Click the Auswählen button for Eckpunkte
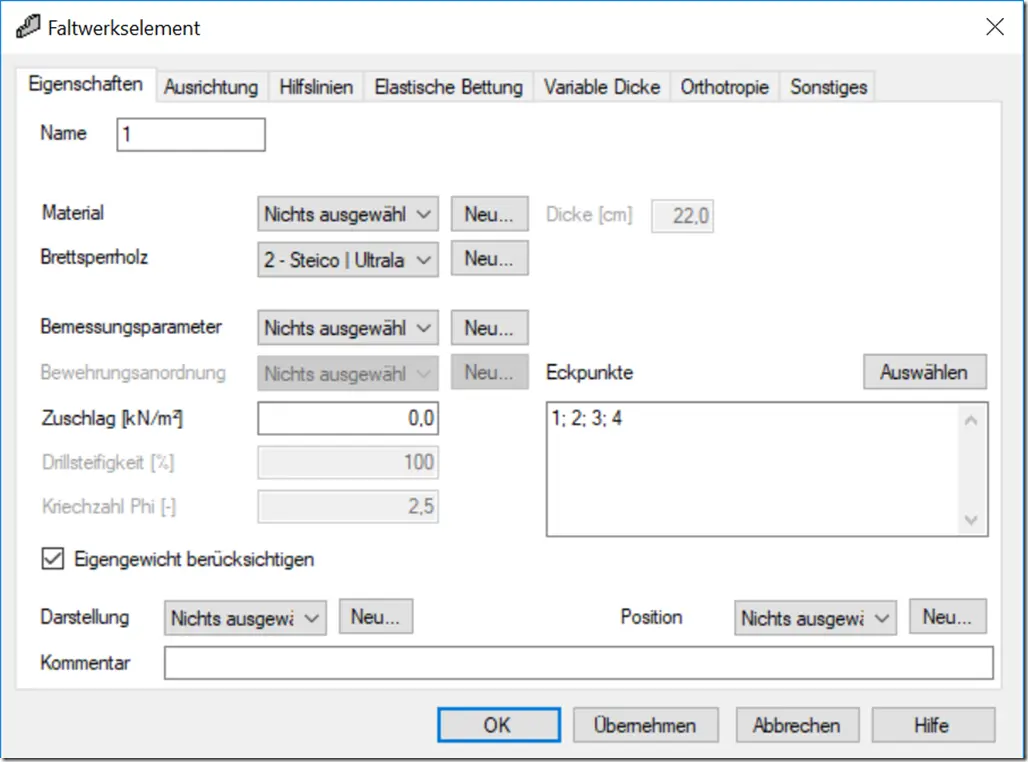Screen dimensions: 1028x762 coord(924,372)
